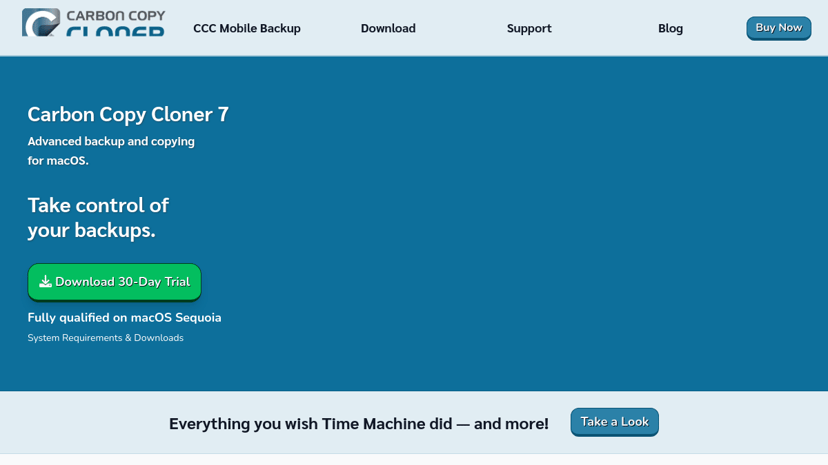Viewport: 828px width, 465px height.
Task: Click the Buy Now button
Action: point(778,28)
